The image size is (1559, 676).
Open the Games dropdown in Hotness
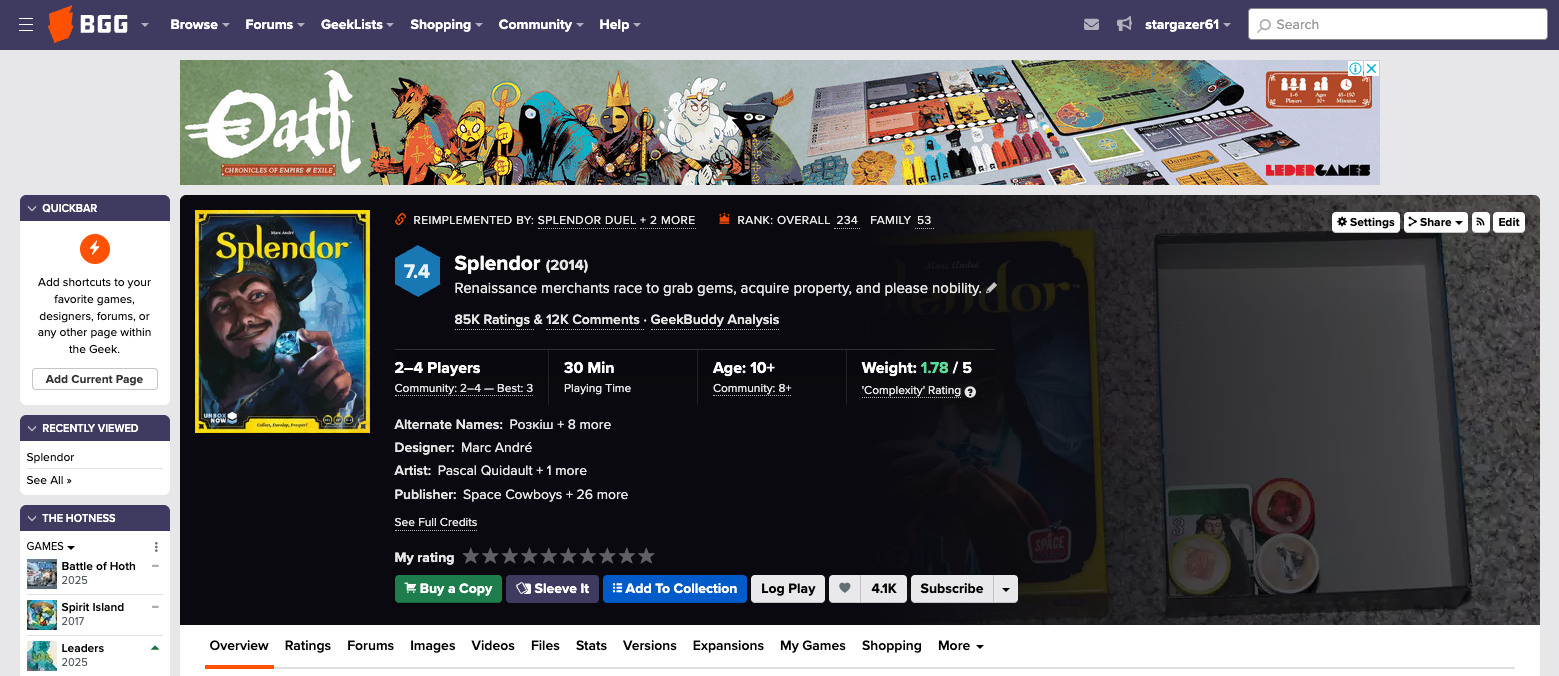coord(51,547)
